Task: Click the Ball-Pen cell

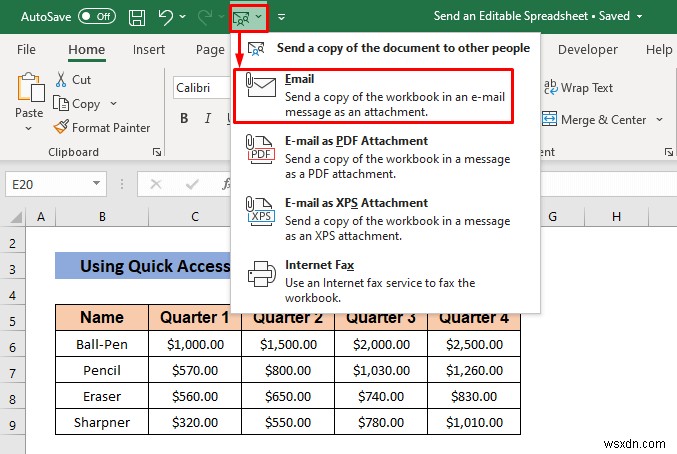Action: [x=102, y=344]
